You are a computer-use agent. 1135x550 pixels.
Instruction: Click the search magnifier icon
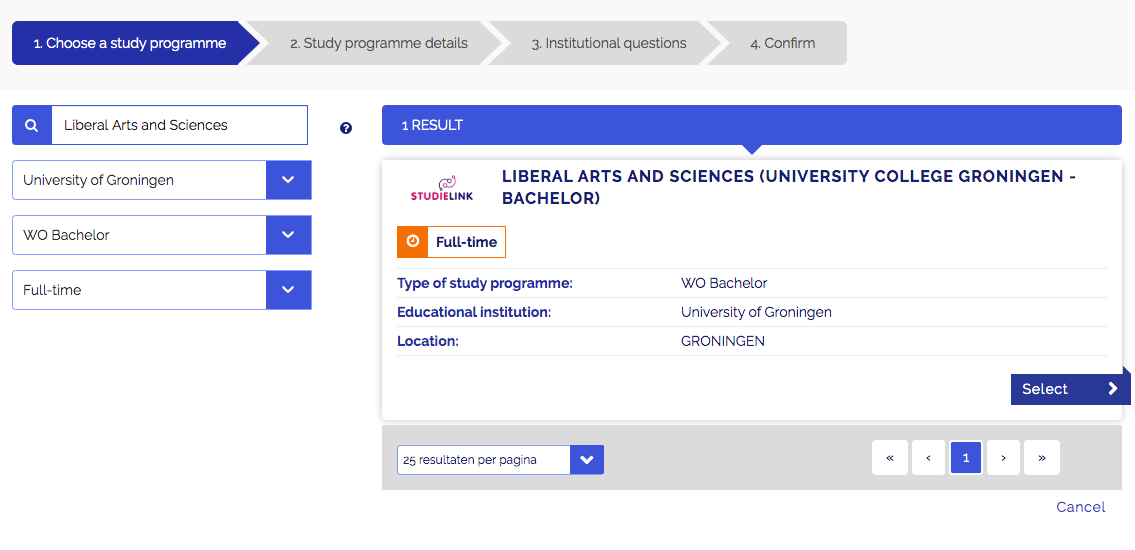pos(32,125)
